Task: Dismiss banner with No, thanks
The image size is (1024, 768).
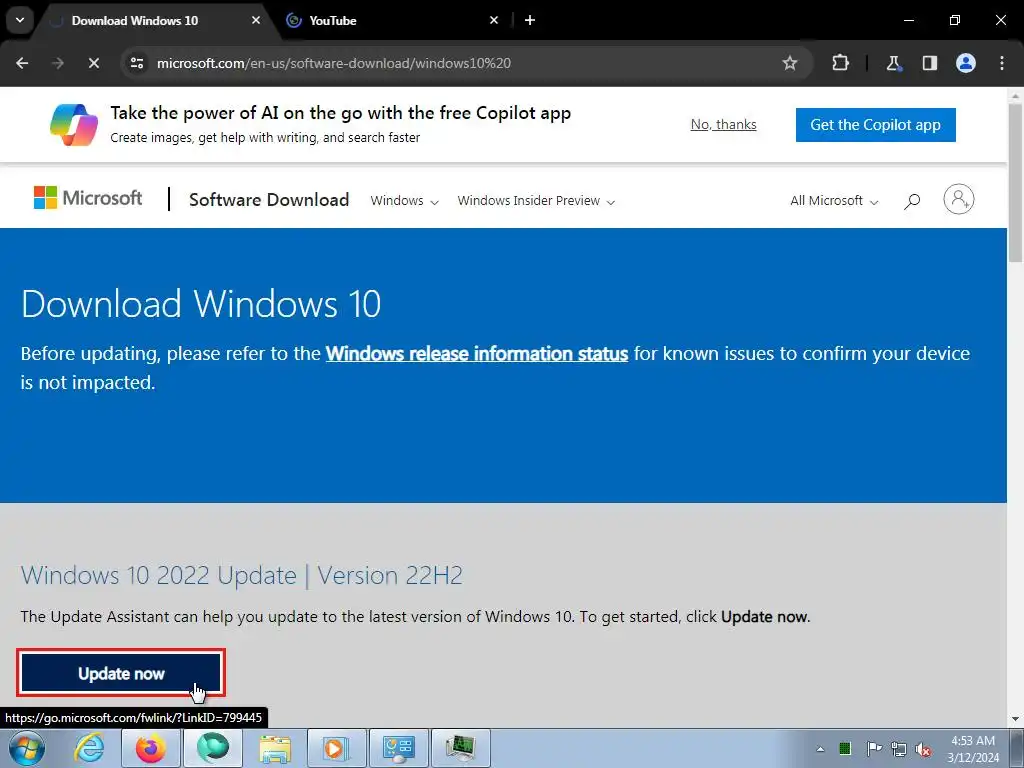Action: (x=724, y=124)
